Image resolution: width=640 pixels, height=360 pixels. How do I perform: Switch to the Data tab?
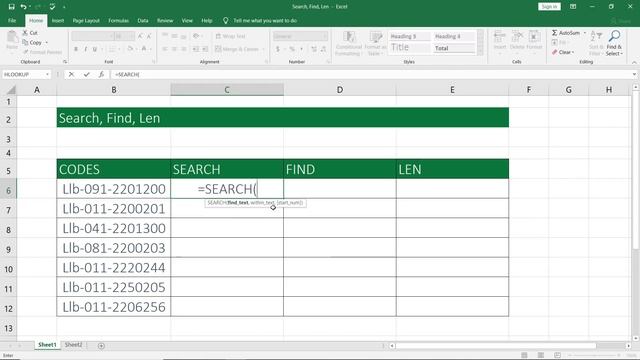[143, 20]
